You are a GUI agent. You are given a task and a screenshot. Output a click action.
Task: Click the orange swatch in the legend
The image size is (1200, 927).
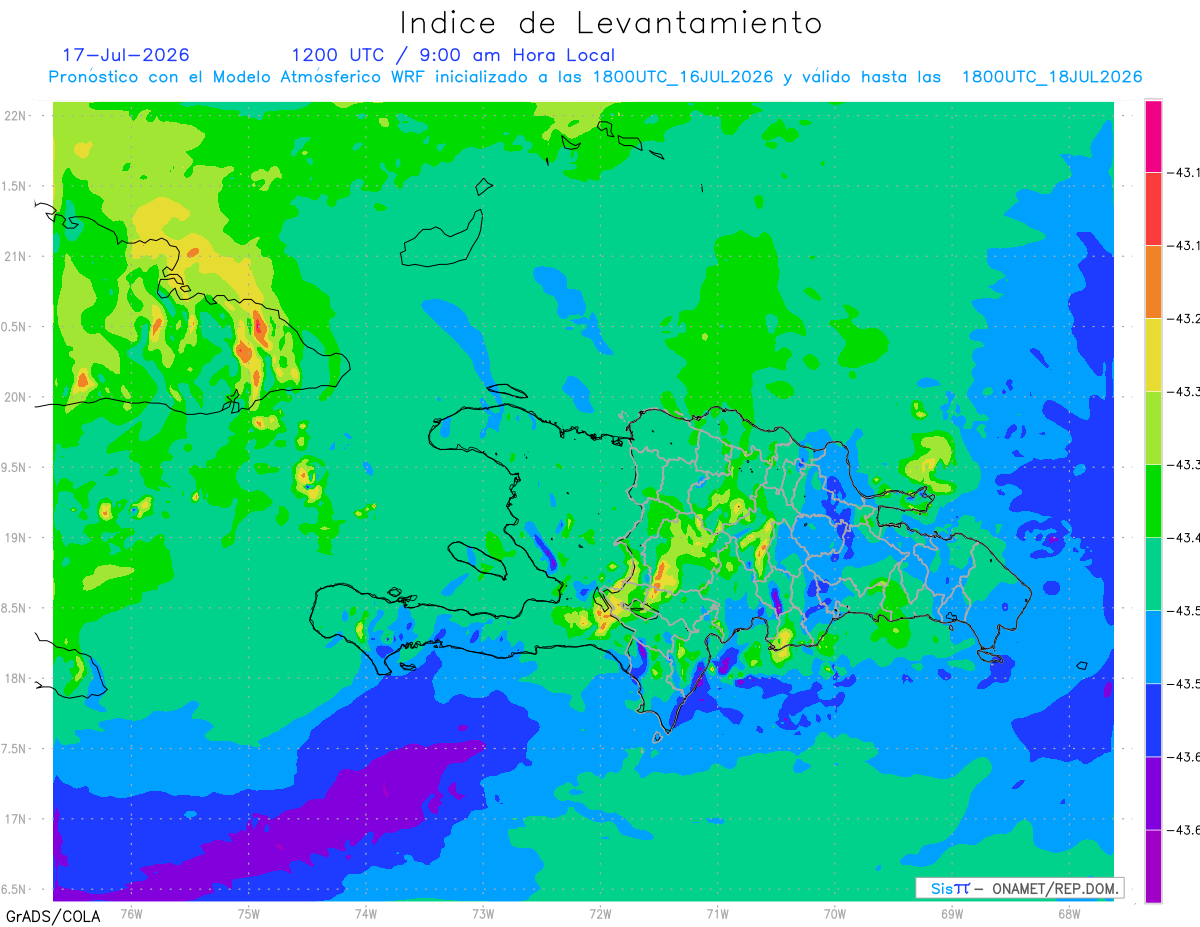coord(1153,282)
